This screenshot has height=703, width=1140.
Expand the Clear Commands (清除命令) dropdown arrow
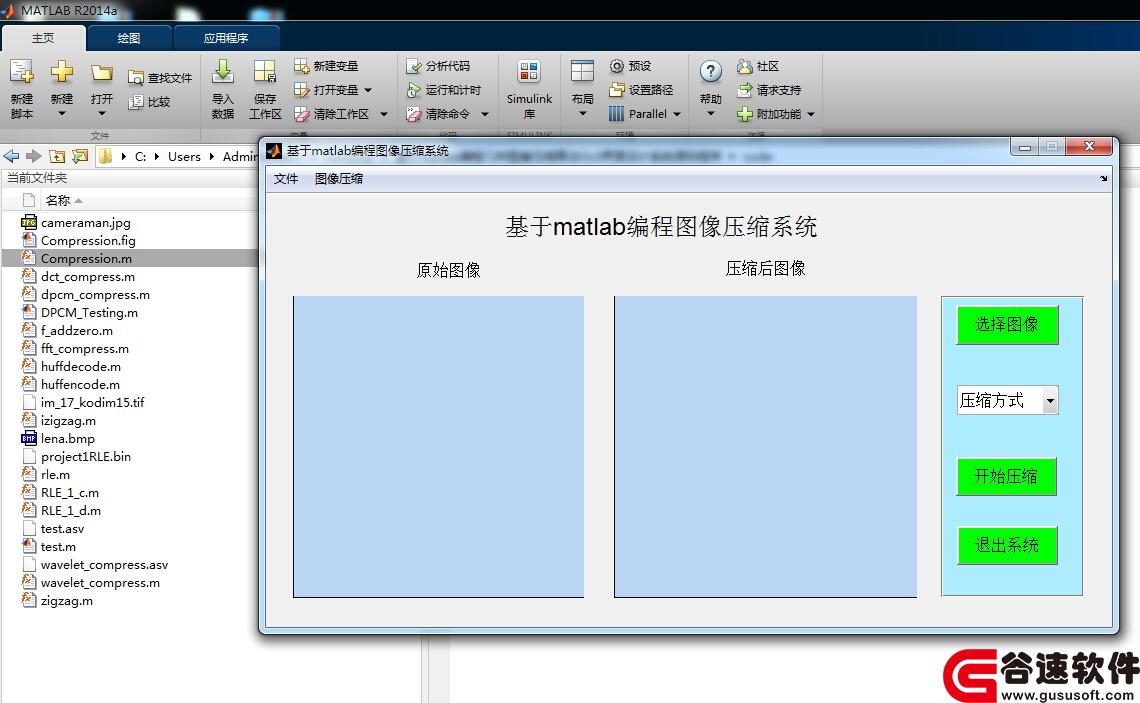pos(484,114)
